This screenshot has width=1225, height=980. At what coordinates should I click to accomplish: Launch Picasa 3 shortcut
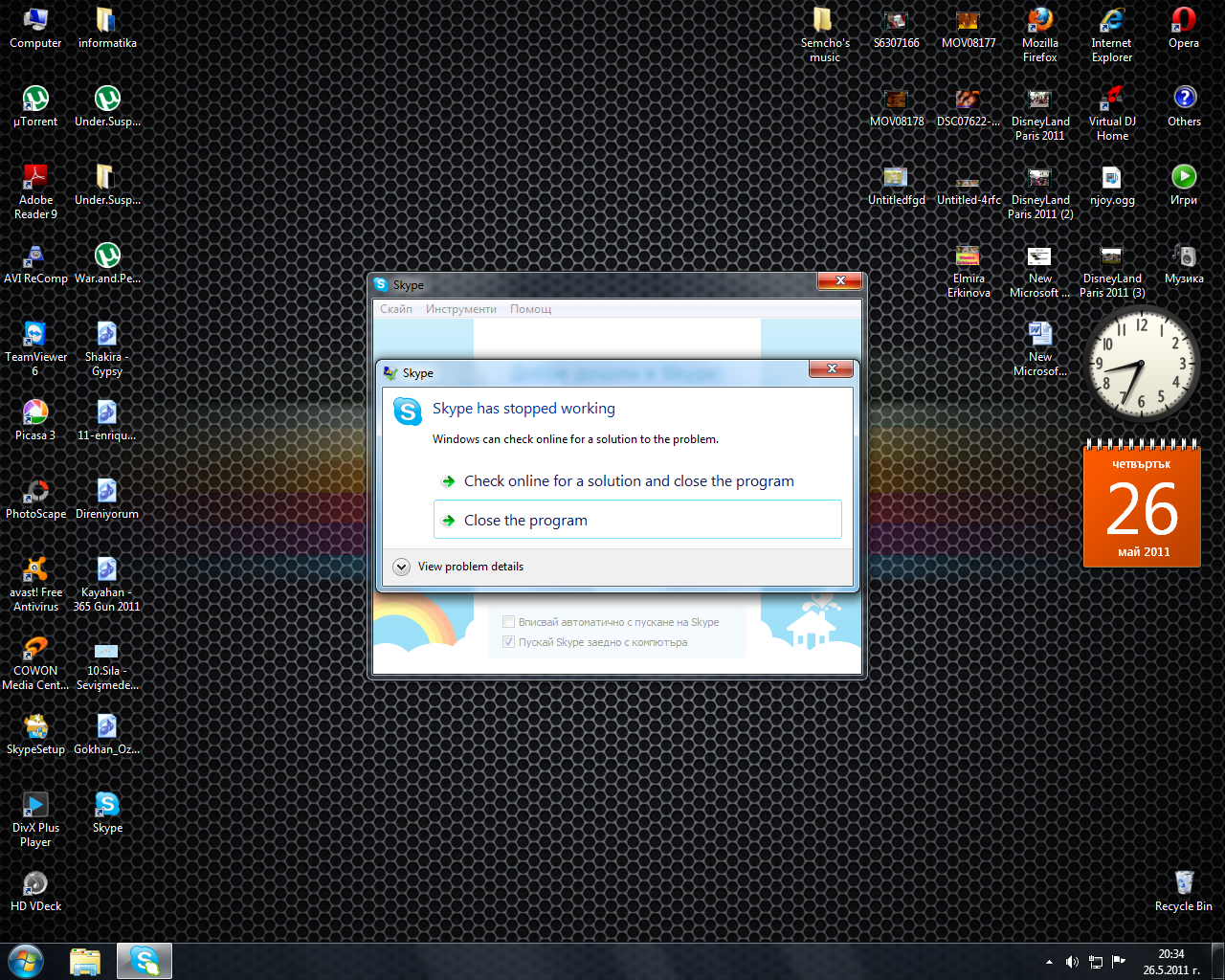[x=35, y=421]
